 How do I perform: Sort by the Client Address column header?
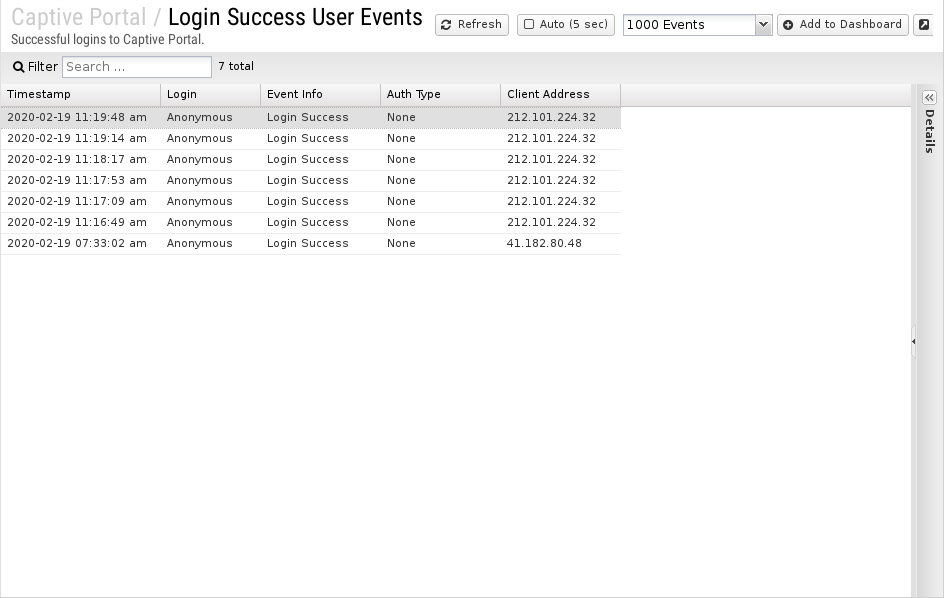[x=560, y=94]
